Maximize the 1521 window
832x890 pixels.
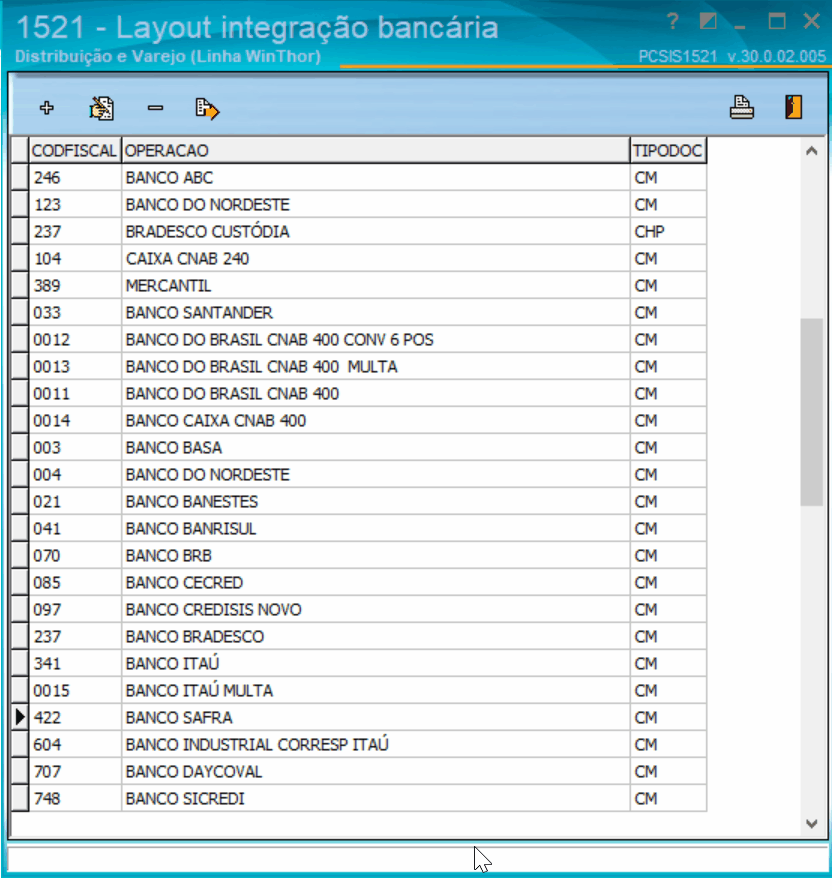click(777, 22)
